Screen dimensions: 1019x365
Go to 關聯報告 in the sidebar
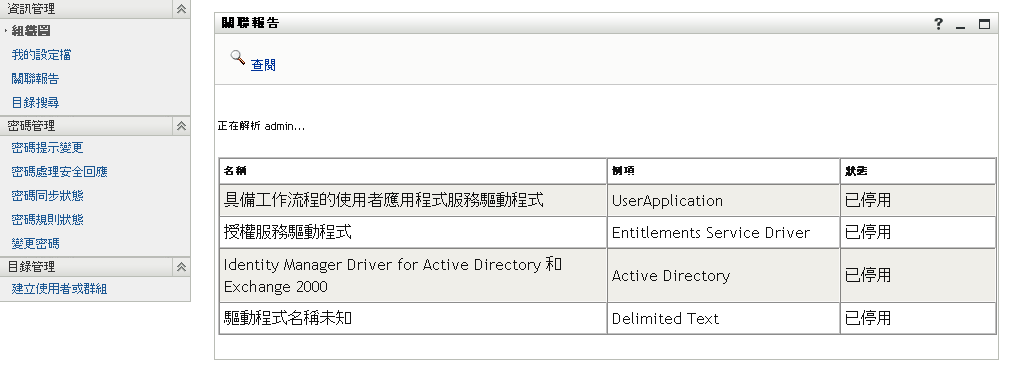(x=35, y=79)
